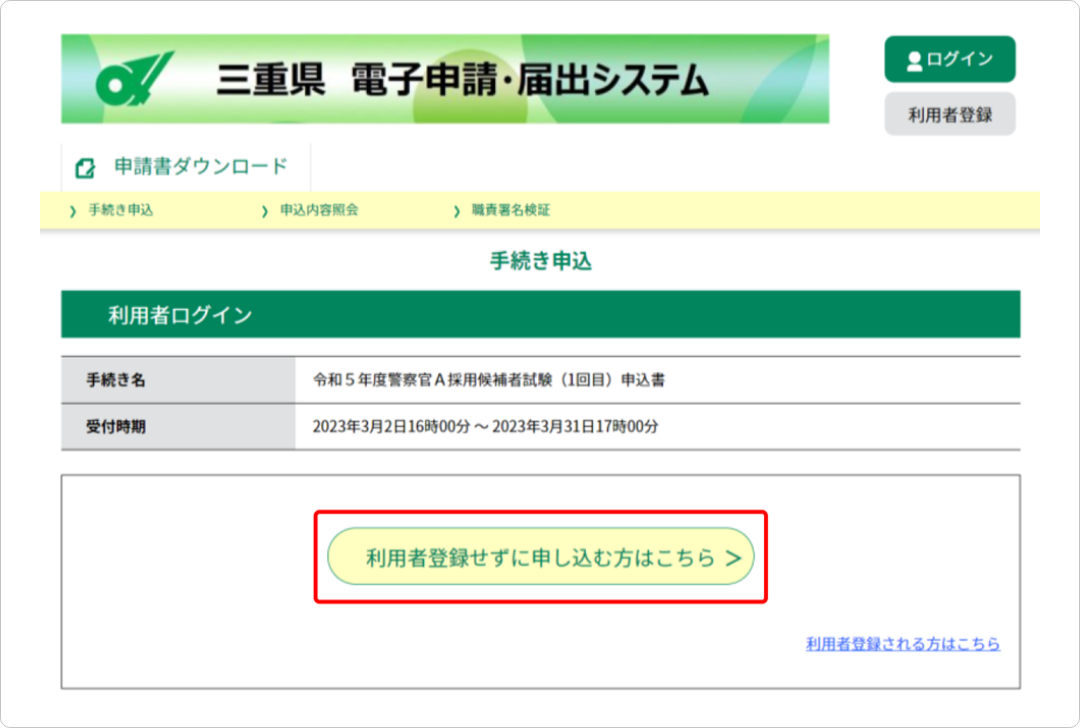Click the 三重県 電子申請・届出システム banner title
The height and width of the screenshot is (728, 1080).
[x=462, y=81]
